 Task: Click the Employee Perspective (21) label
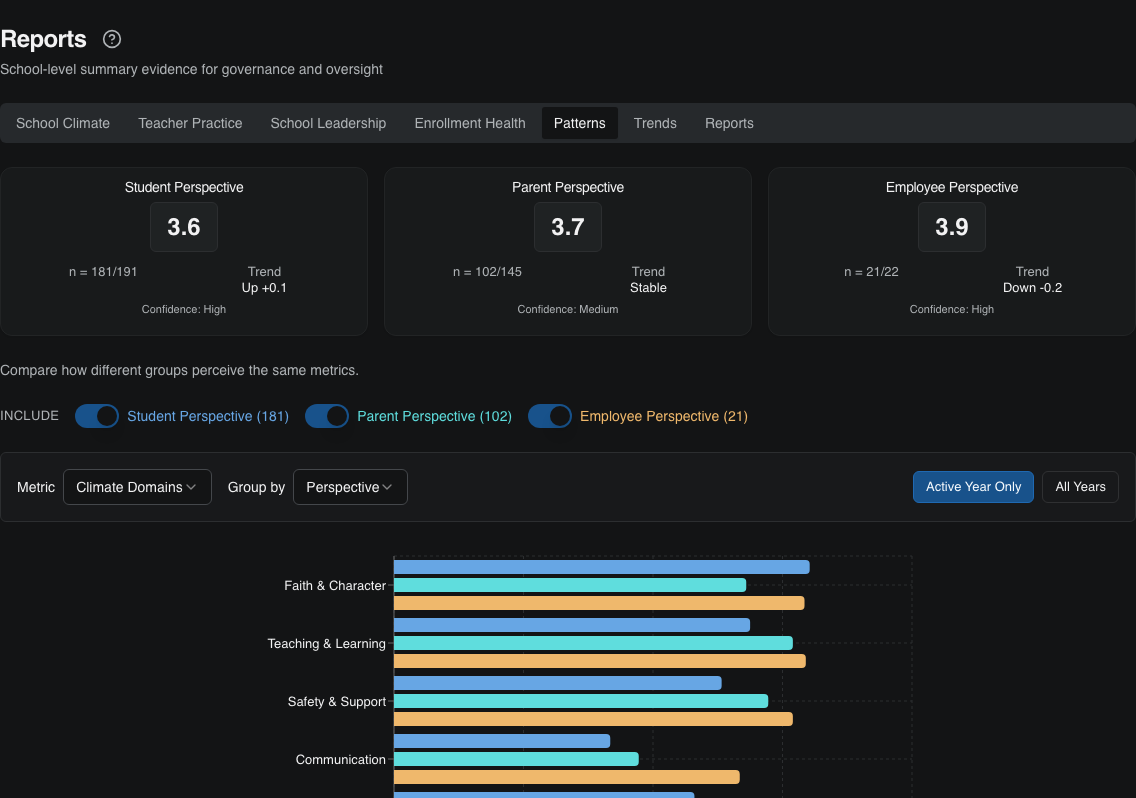(664, 416)
